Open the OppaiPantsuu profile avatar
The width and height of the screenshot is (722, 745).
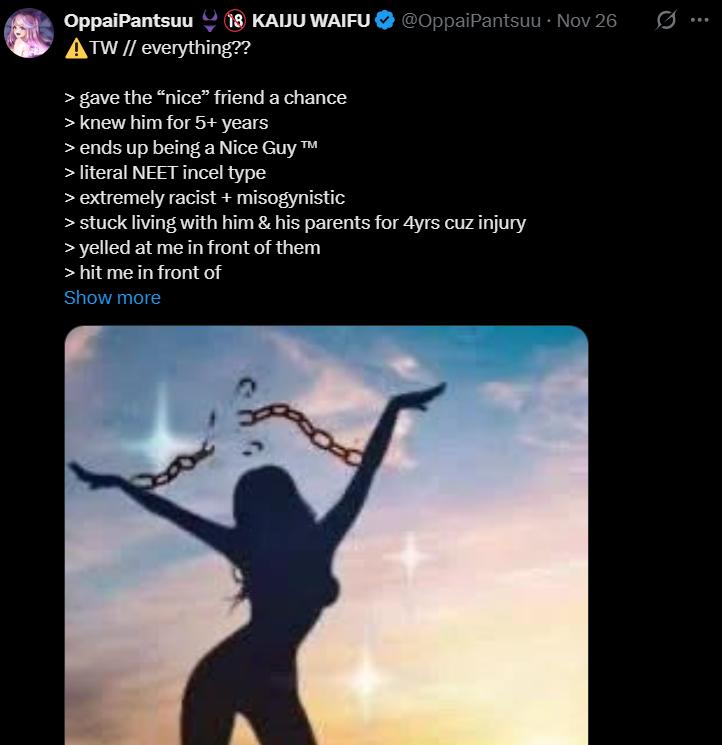point(29,34)
